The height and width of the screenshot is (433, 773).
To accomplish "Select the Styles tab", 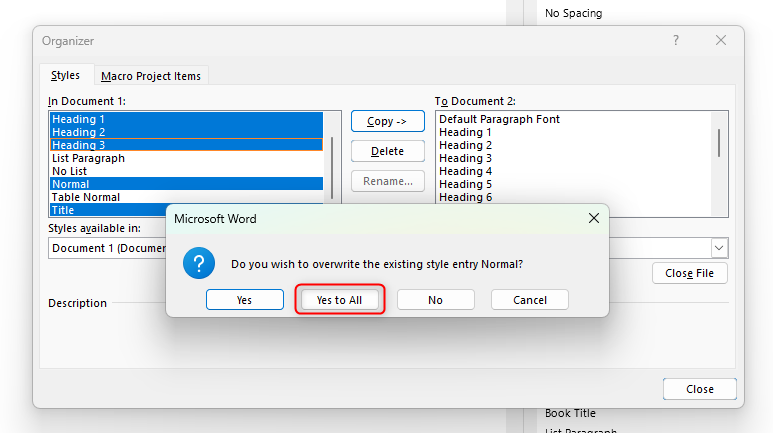I will click(66, 76).
